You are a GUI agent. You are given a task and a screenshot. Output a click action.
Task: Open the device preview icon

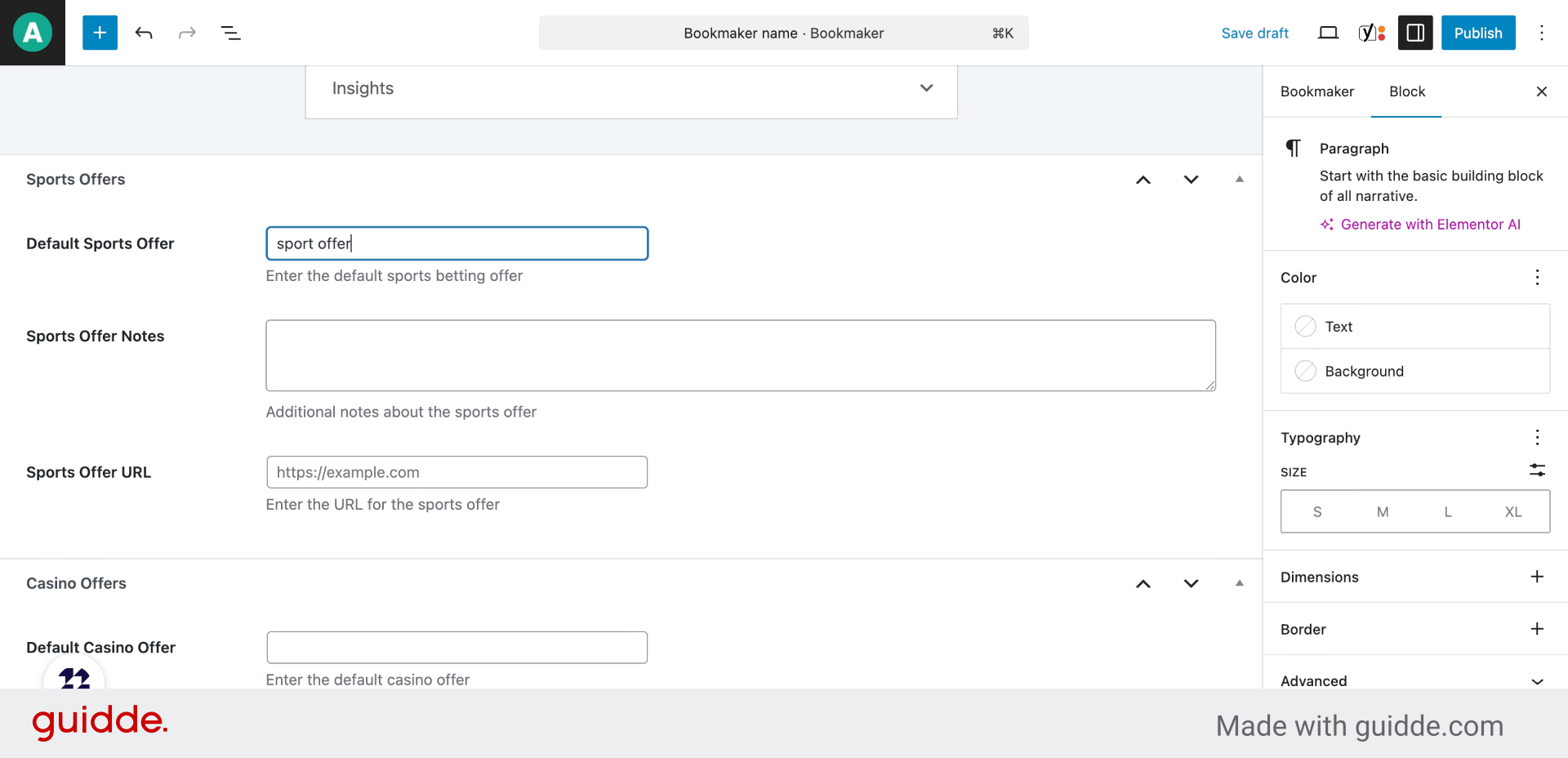(1328, 33)
